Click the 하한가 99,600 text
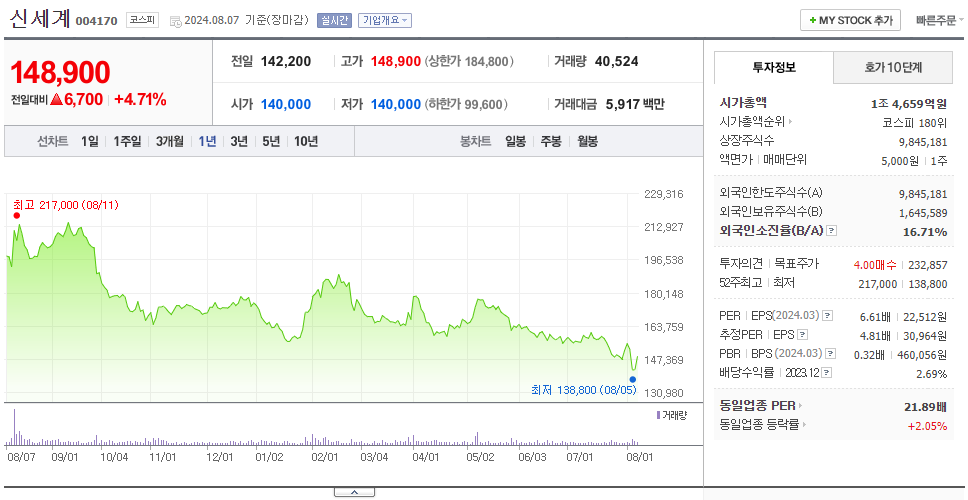 click(x=465, y=105)
